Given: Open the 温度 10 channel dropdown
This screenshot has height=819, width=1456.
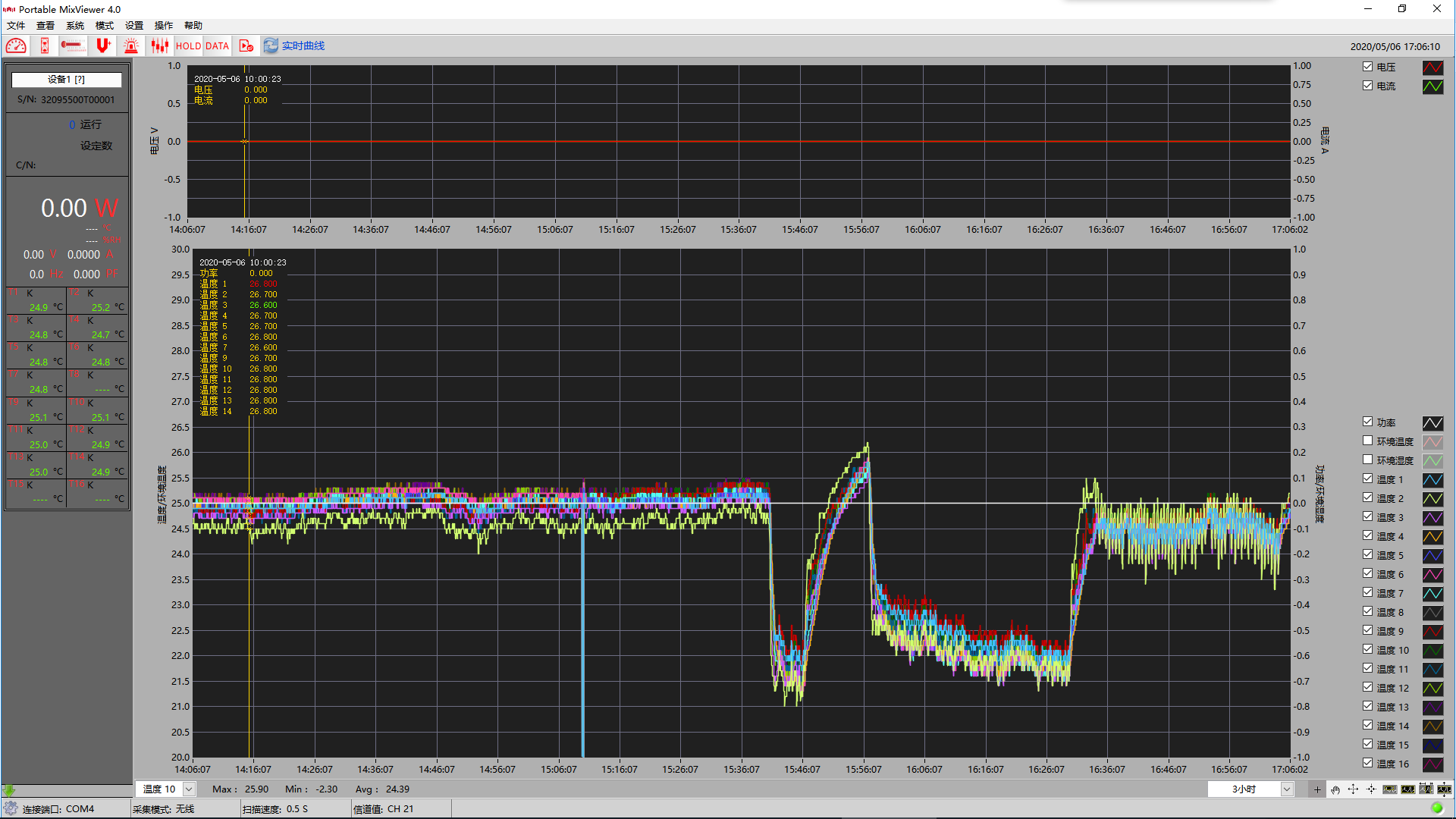Looking at the screenshot, I should point(189,789).
